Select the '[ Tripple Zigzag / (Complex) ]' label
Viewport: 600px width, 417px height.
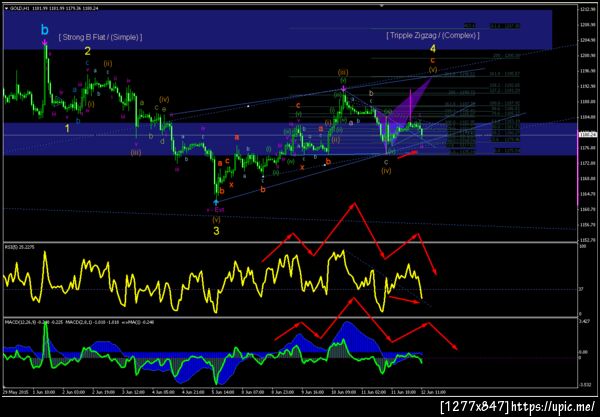433,36
